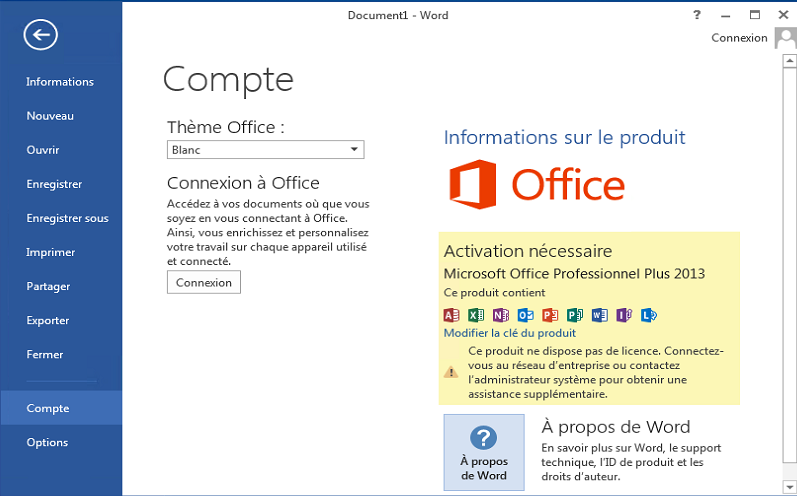Click the Lync app icon
This screenshot has width=797, height=496.
(x=649, y=315)
